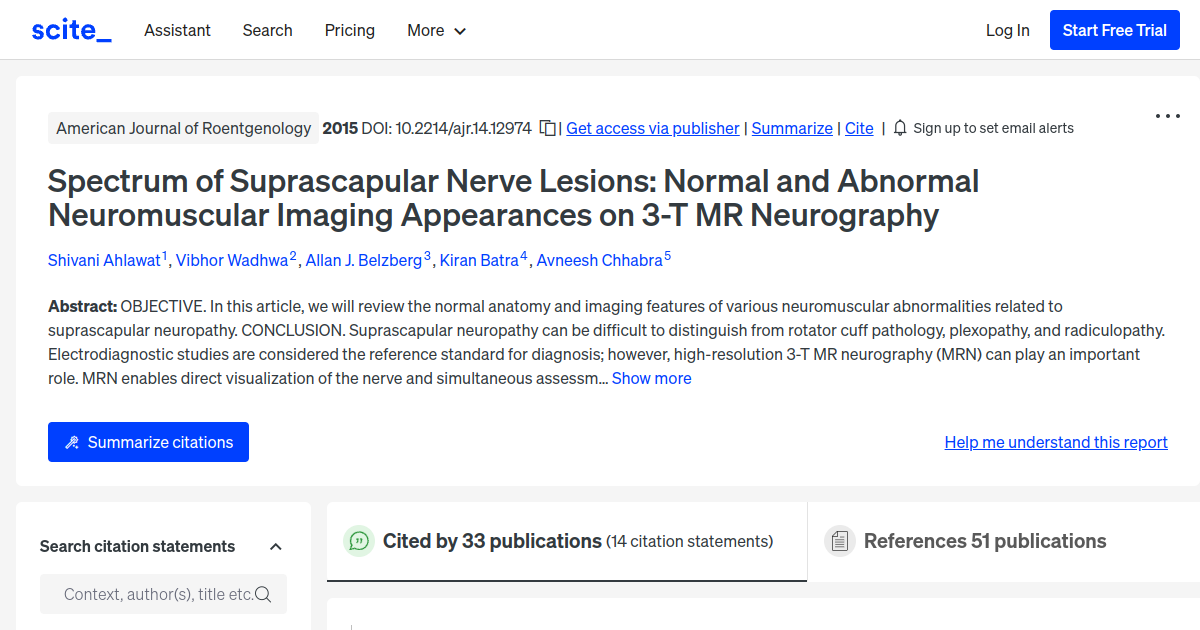Collapse the Search citation statements section
1200x630 pixels.
tap(276, 546)
